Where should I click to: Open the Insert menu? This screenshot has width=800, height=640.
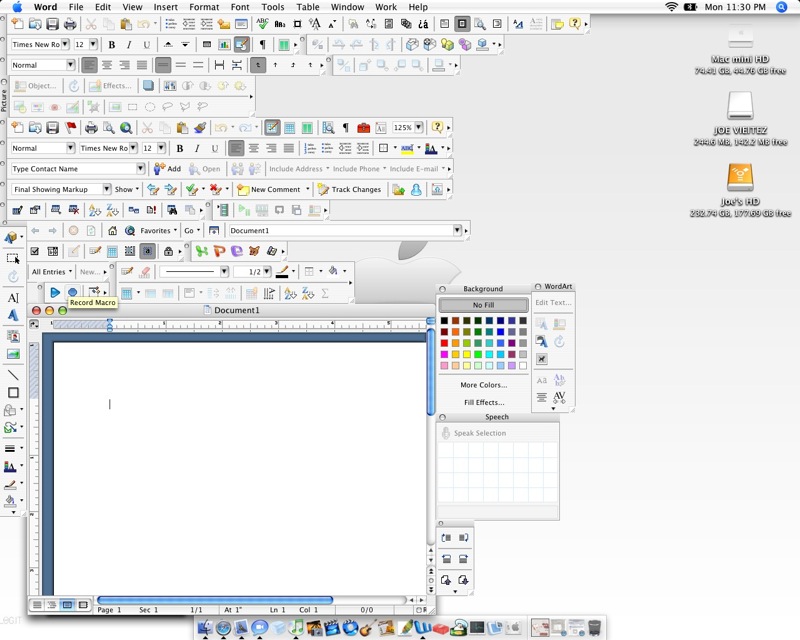tap(165, 7)
